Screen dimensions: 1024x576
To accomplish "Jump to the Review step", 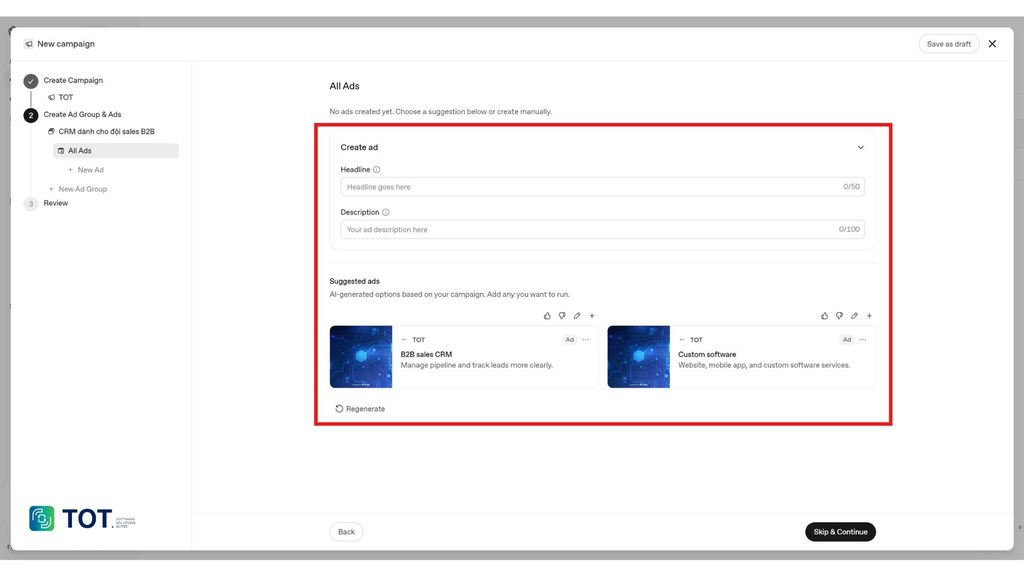I will click(x=56, y=203).
